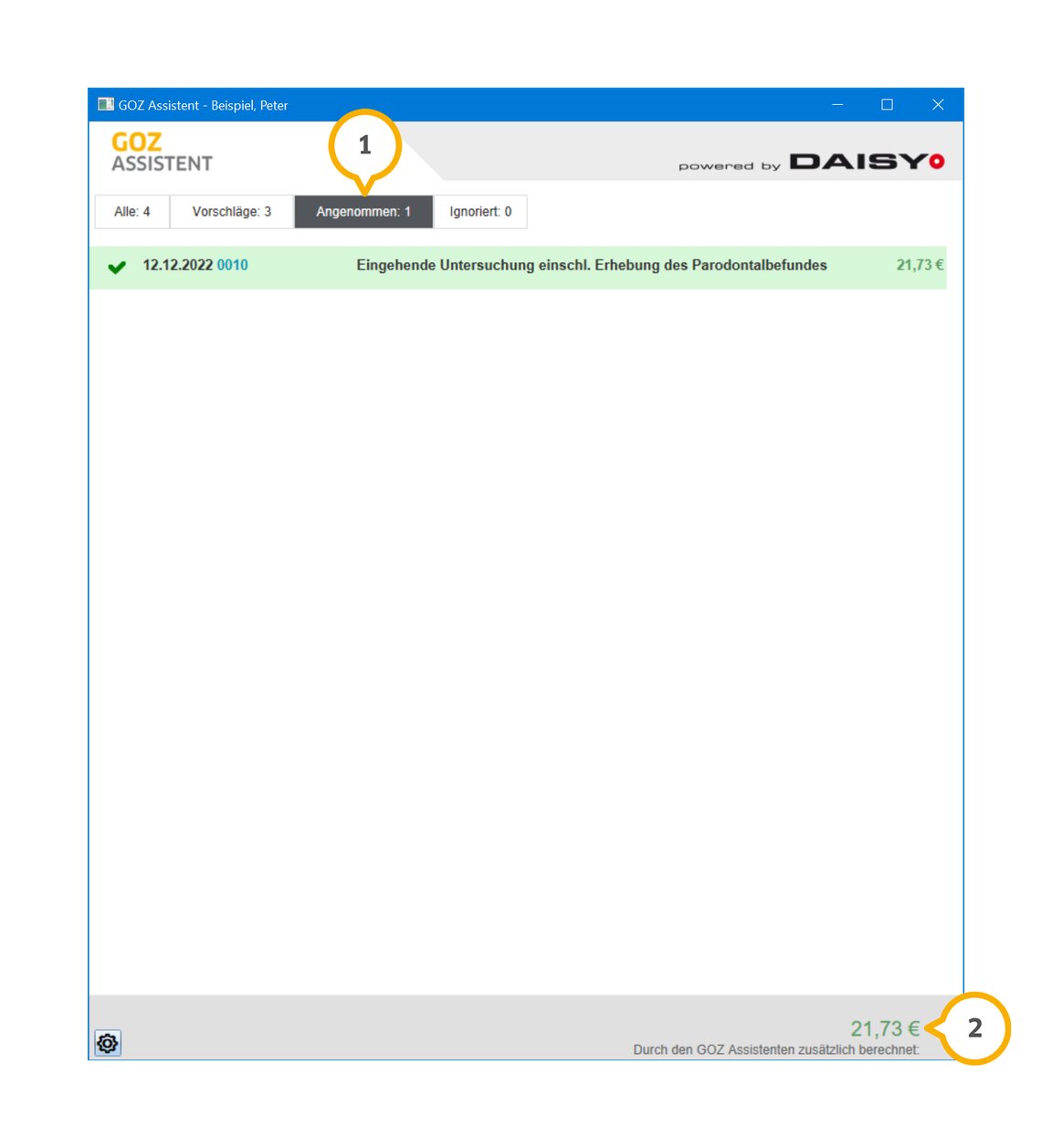Minimize the GOZ Assistent window
The width and height of the screenshot is (1052, 1148).
pos(837,105)
